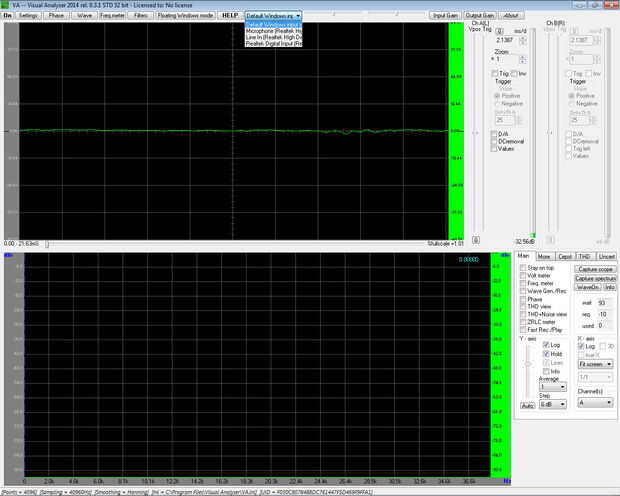Screen dimensions: 620x496
Task: Click the Input Gain button
Action: (x=445, y=16)
